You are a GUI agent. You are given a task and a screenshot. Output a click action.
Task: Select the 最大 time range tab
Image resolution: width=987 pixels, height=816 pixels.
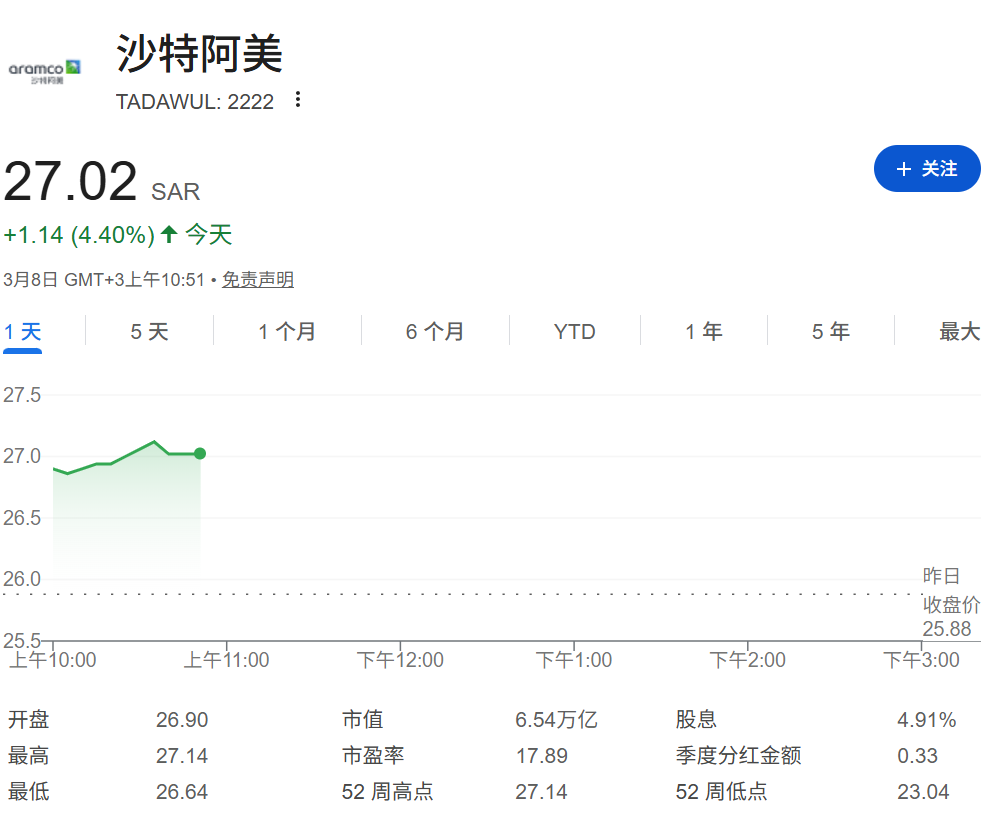[x=959, y=332]
